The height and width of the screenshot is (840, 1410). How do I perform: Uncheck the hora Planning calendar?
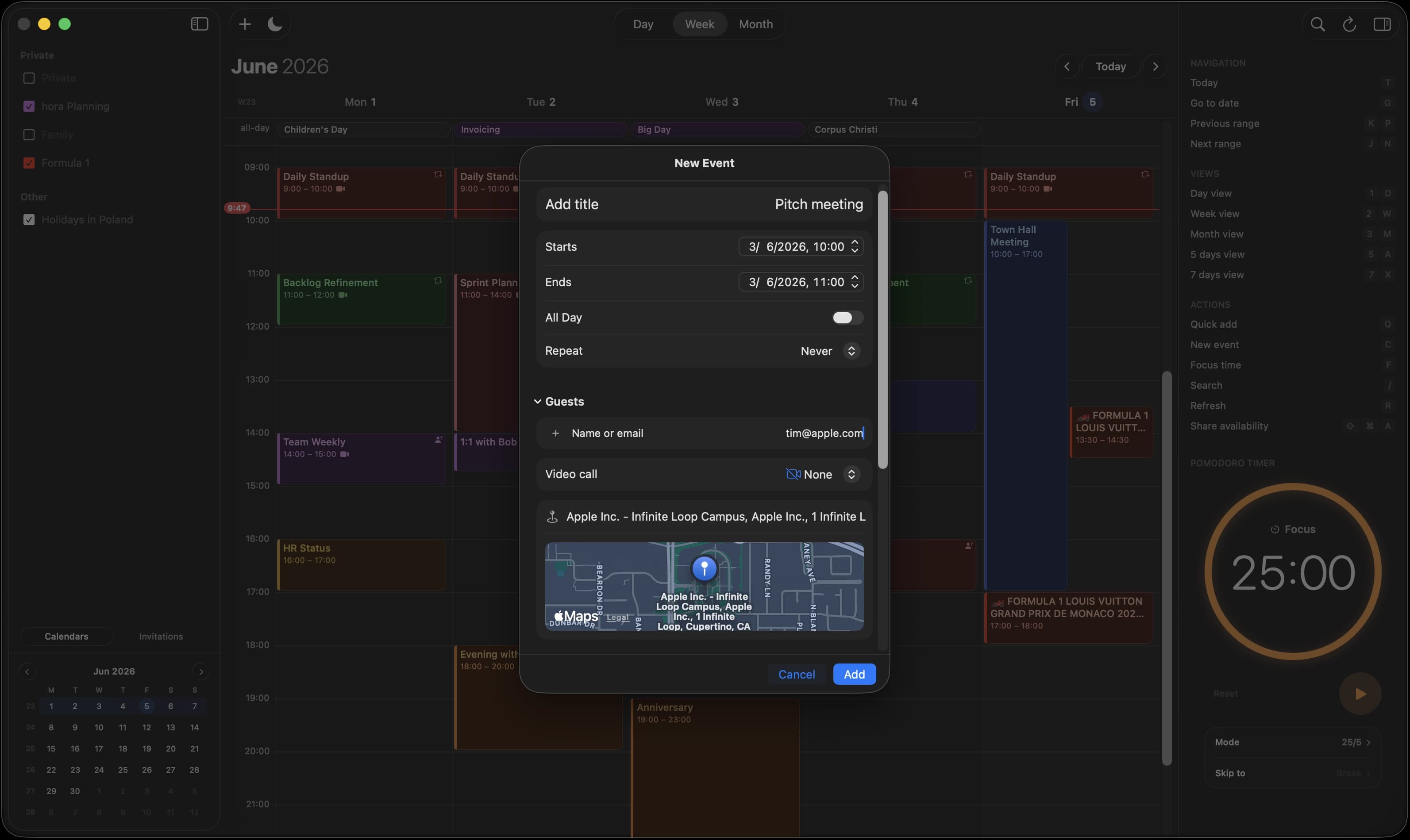coord(29,107)
